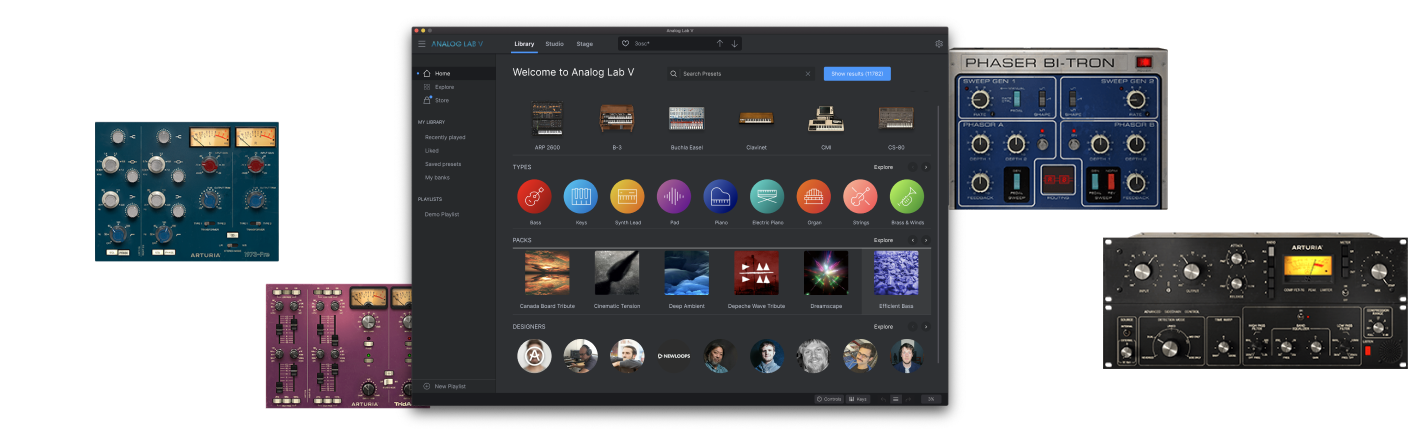1408x445 pixels.
Task: Show next Packs using right chevron arrow
Action: [926, 241]
